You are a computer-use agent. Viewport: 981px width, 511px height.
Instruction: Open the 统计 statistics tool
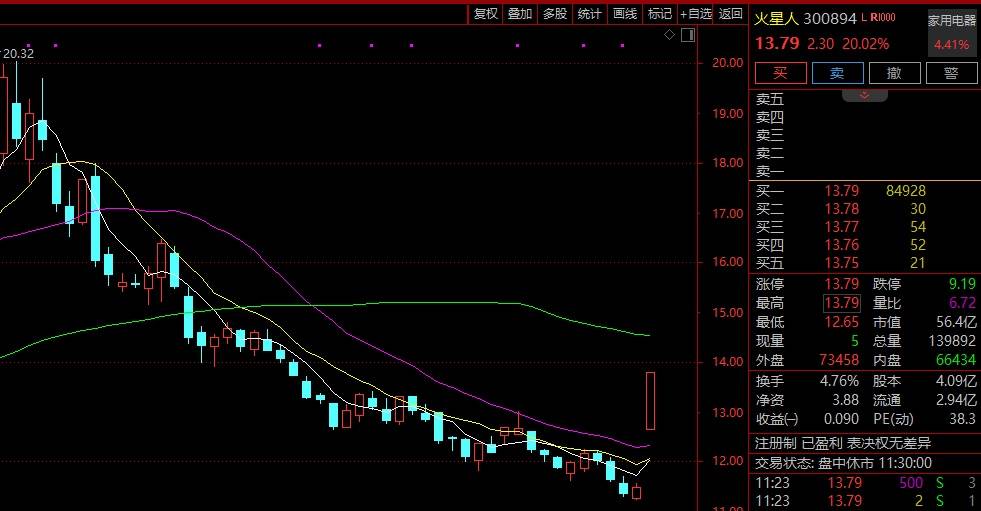tap(589, 14)
